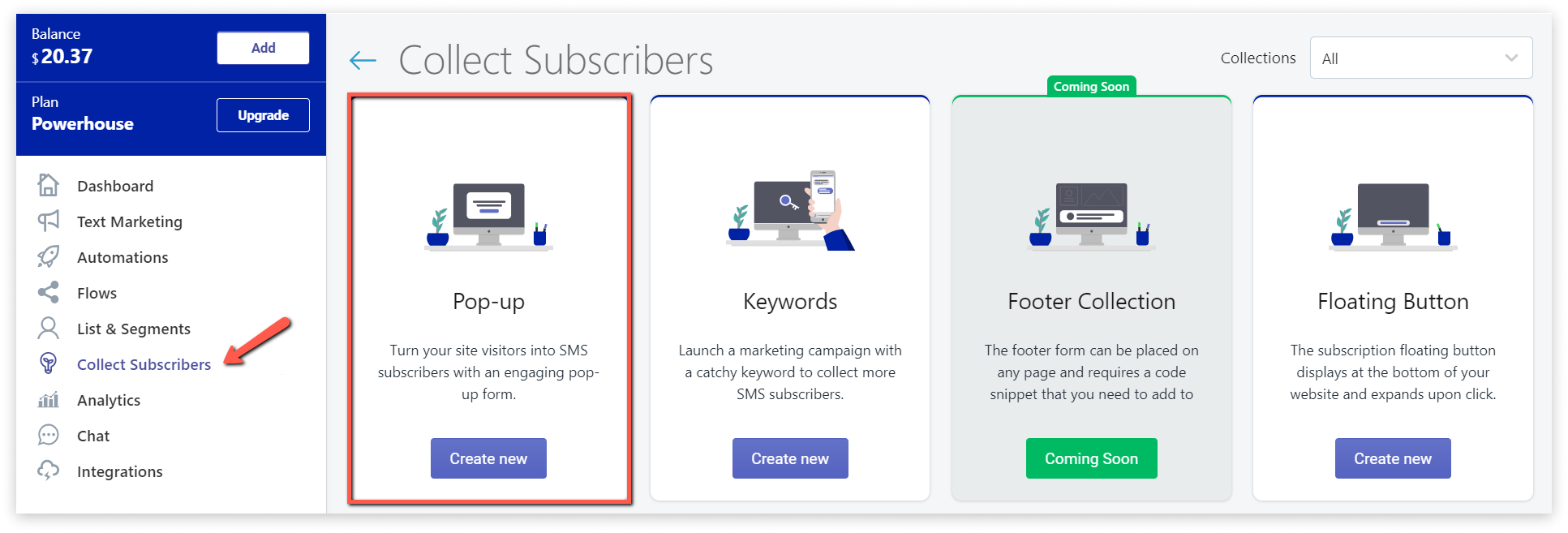This screenshot has height=533, width=1568.
Task: Open the Collections dropdown set to All
Action: point(1421,58)
